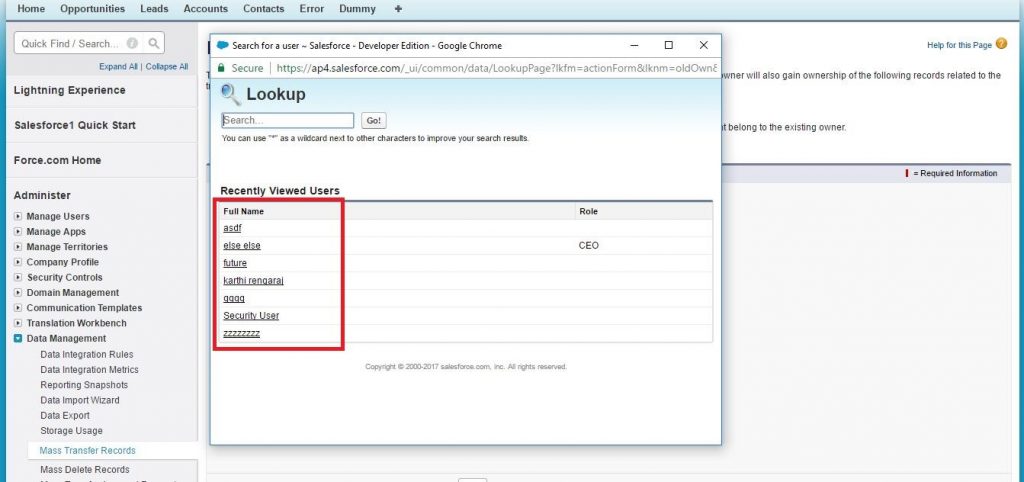Open the Home tab
This screenshot has width=1024, height=482.
pos(31,9)
